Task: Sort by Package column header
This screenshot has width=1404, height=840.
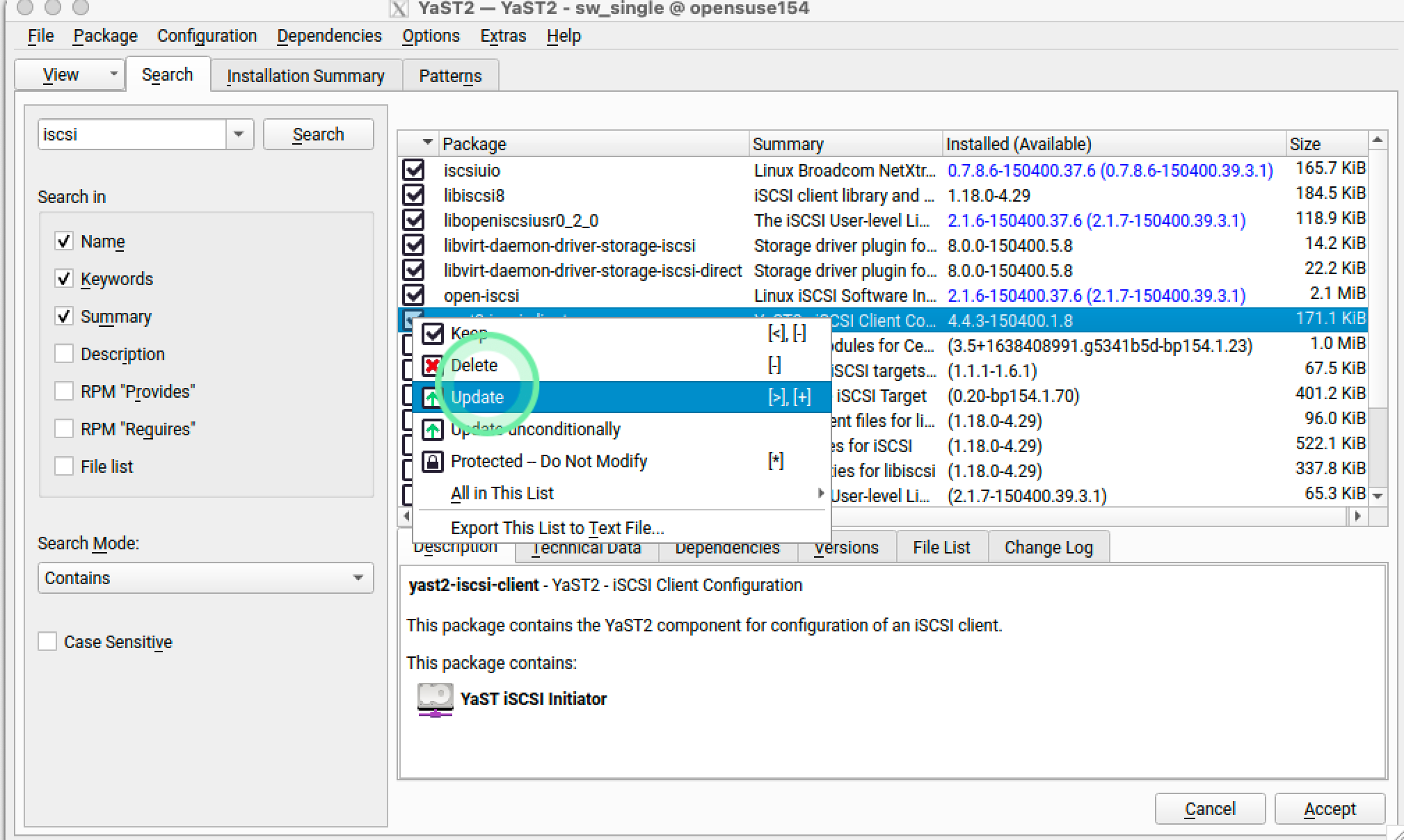Action: coord(593,144)
